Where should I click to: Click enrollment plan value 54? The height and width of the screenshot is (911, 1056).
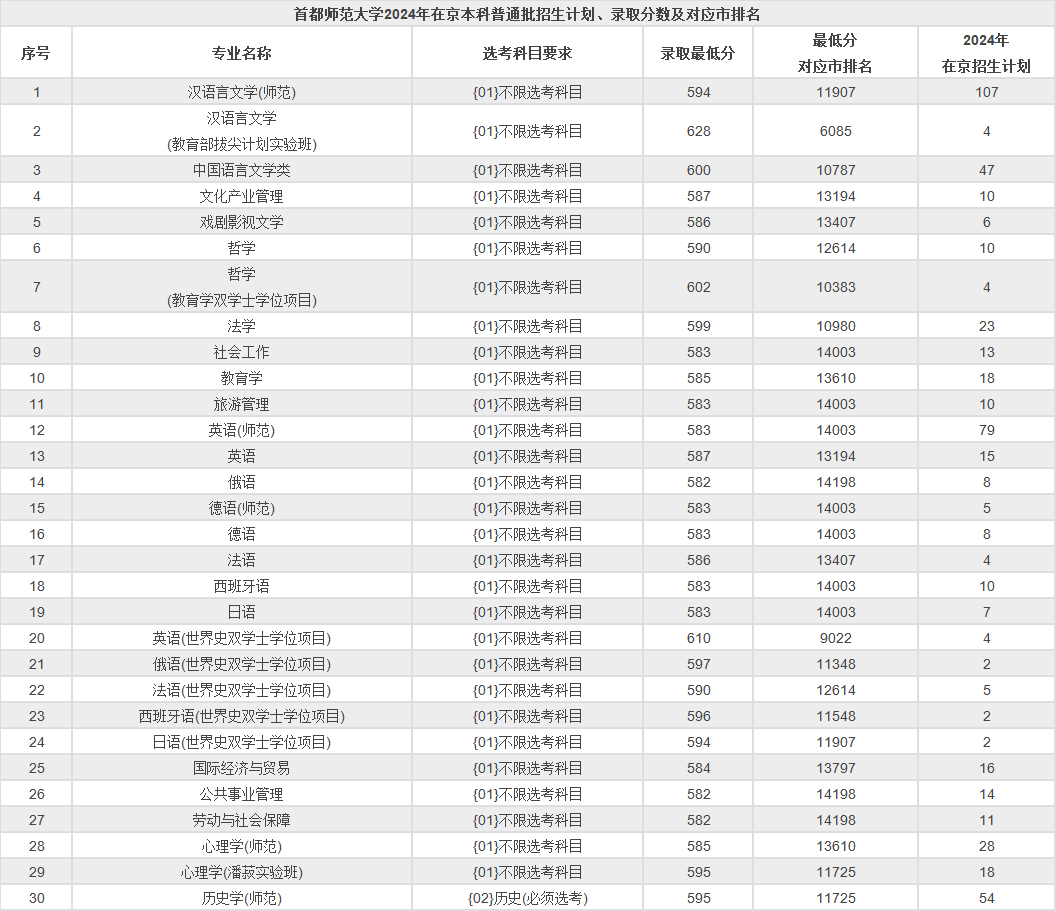pyautogui.click(x=987, y=898)
